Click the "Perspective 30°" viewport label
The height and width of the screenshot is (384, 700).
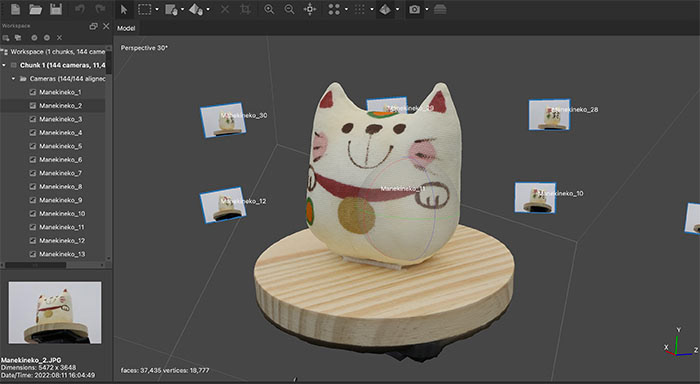pos(144,48)
